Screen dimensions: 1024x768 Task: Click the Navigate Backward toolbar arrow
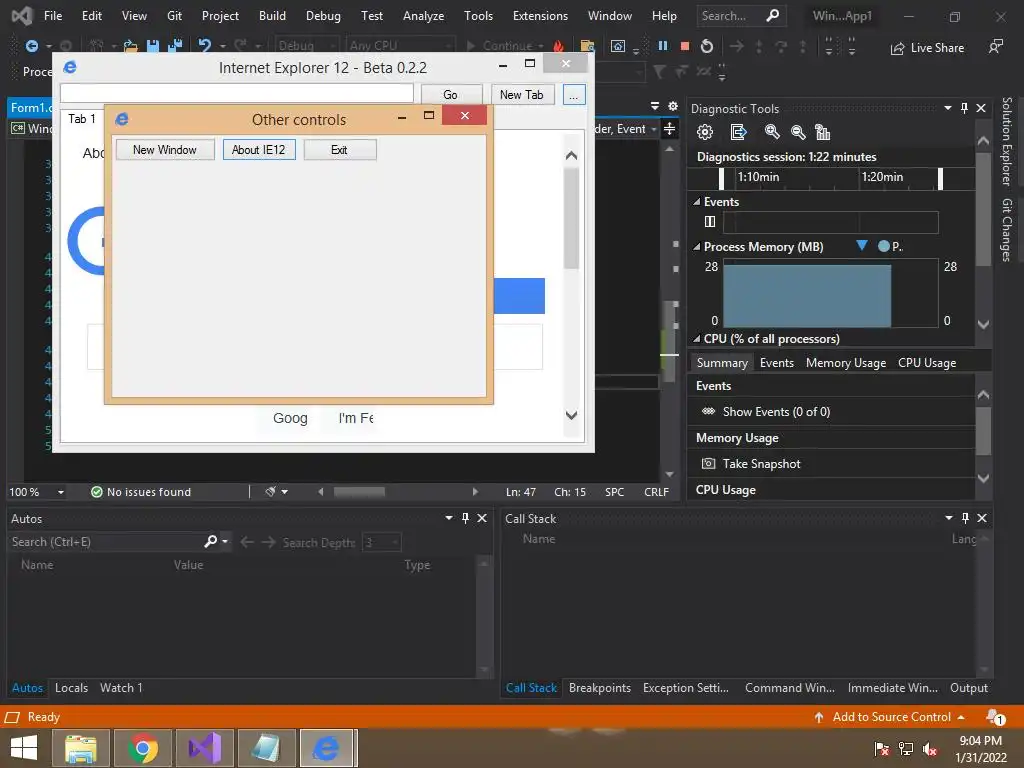pyautogui.click(x=31, y=46)
